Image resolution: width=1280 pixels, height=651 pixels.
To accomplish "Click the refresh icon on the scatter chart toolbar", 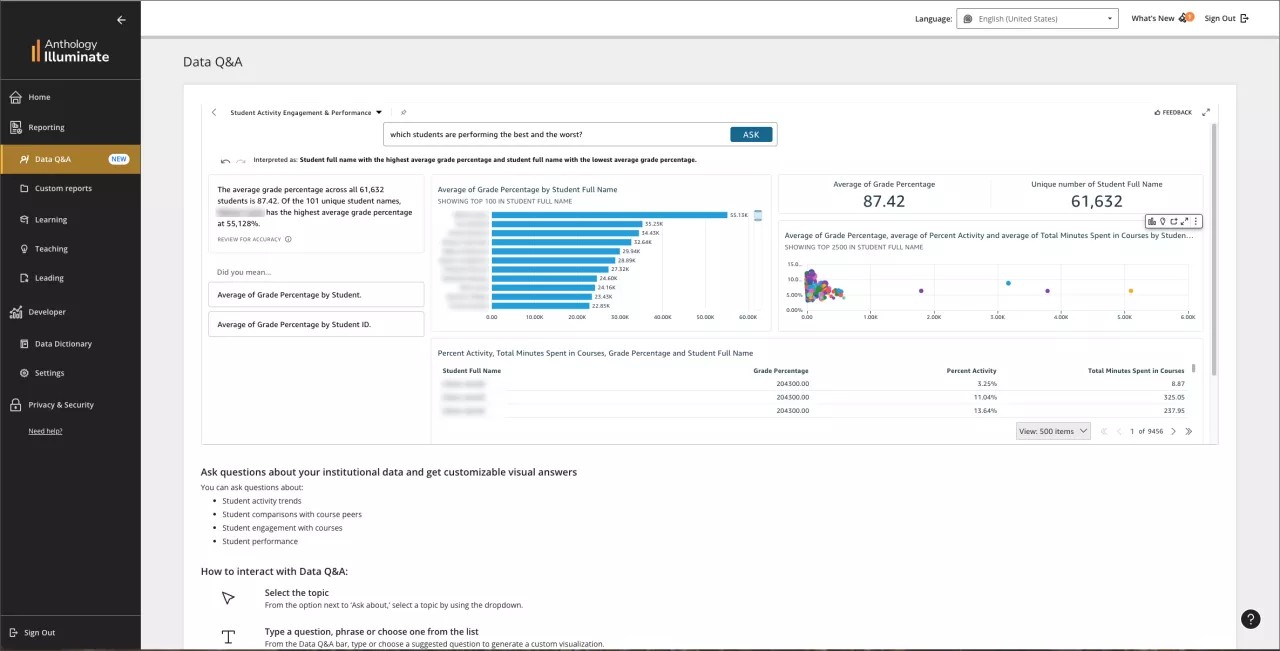I will point(1173,221).
